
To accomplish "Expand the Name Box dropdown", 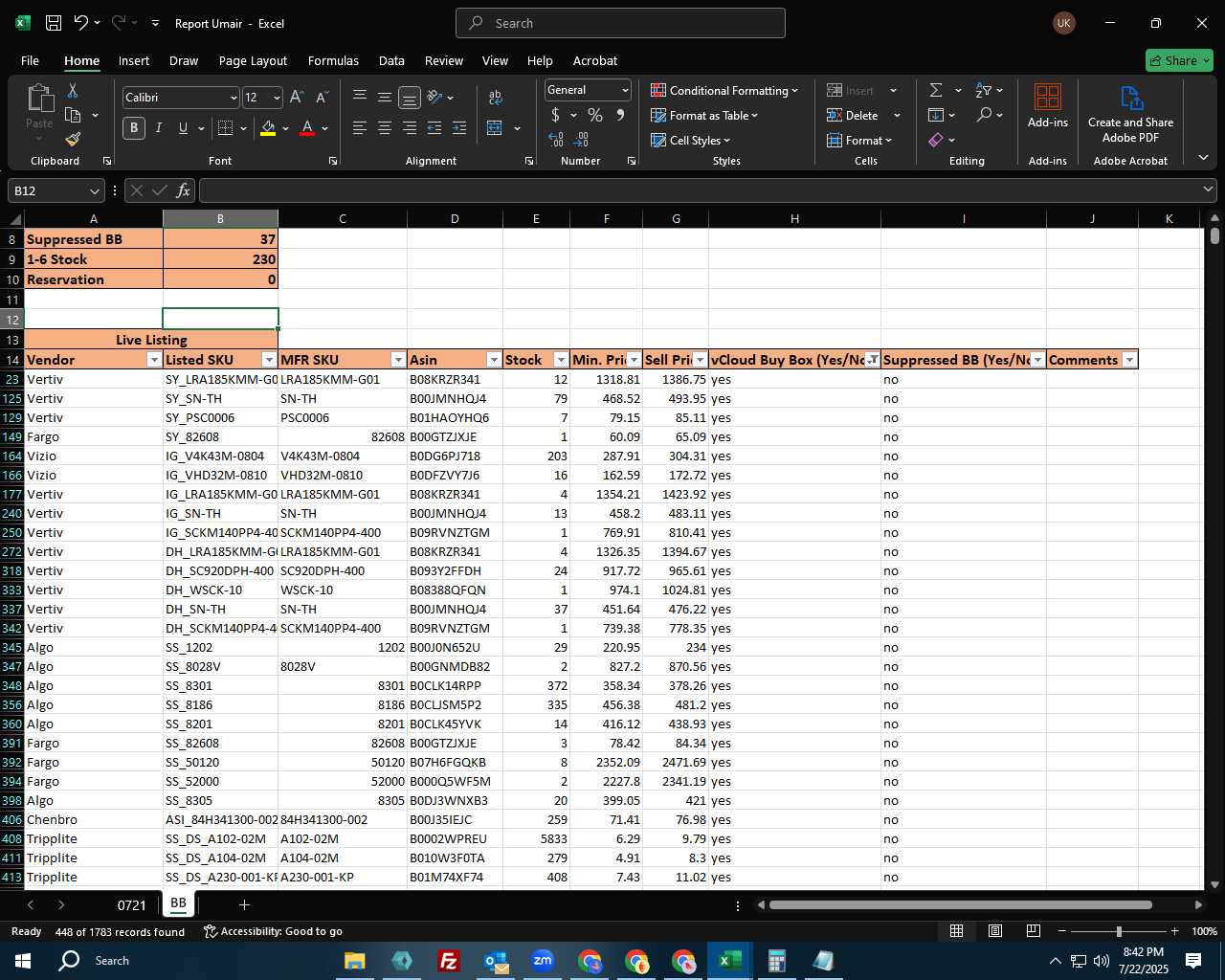I will (x=94, y=190).
